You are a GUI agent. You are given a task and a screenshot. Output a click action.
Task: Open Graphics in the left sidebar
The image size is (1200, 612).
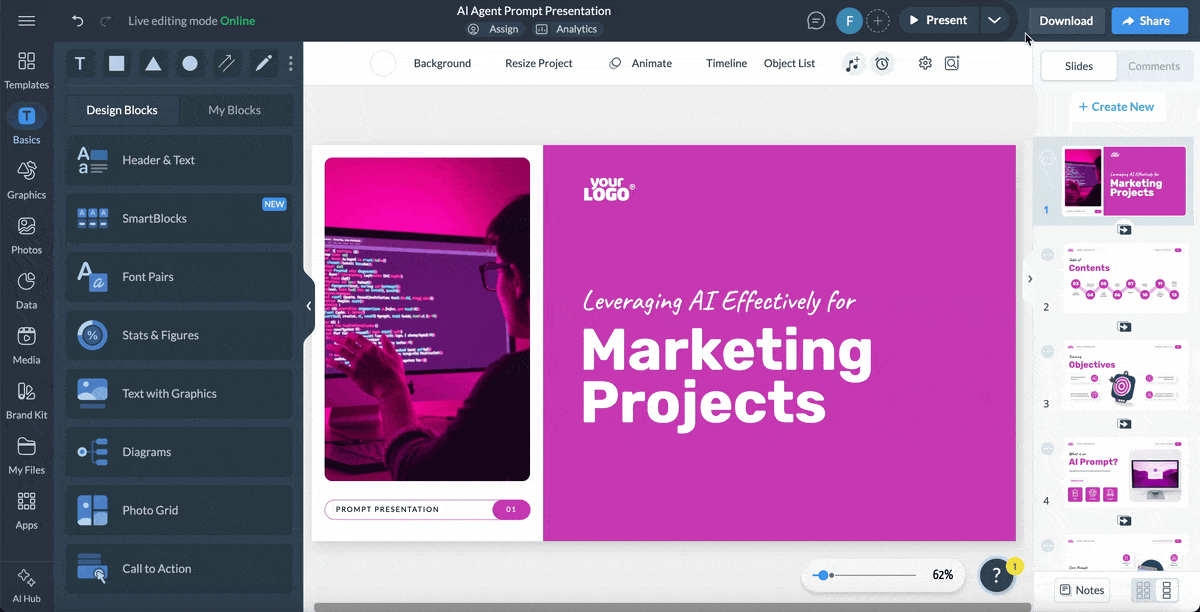[27, 181]
